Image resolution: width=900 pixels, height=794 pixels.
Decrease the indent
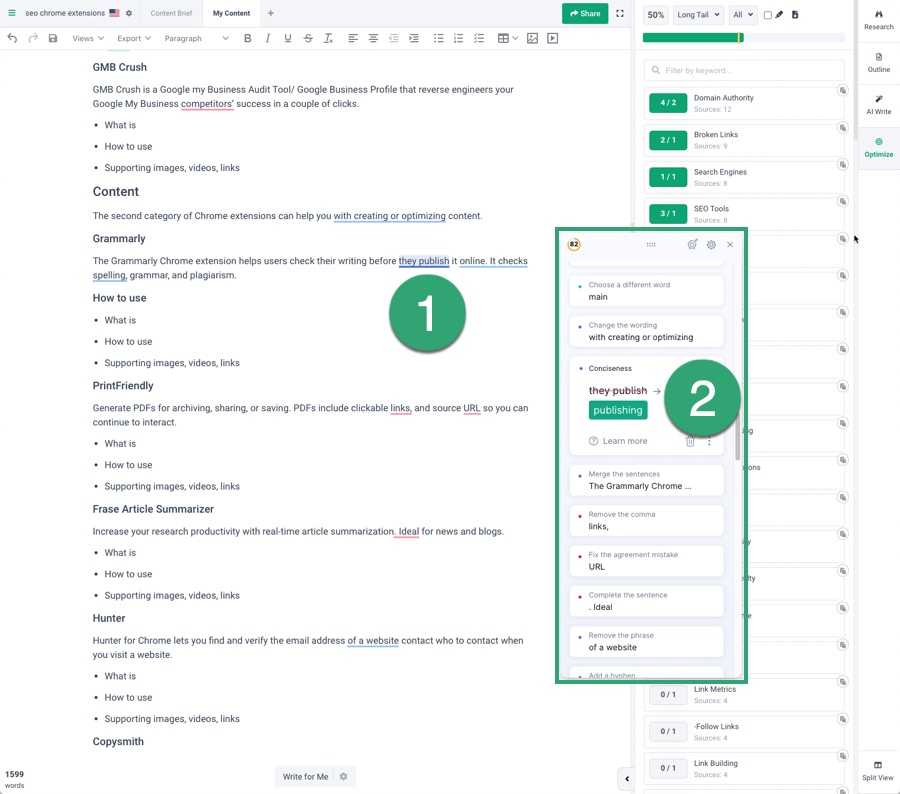tap(394, 38)
